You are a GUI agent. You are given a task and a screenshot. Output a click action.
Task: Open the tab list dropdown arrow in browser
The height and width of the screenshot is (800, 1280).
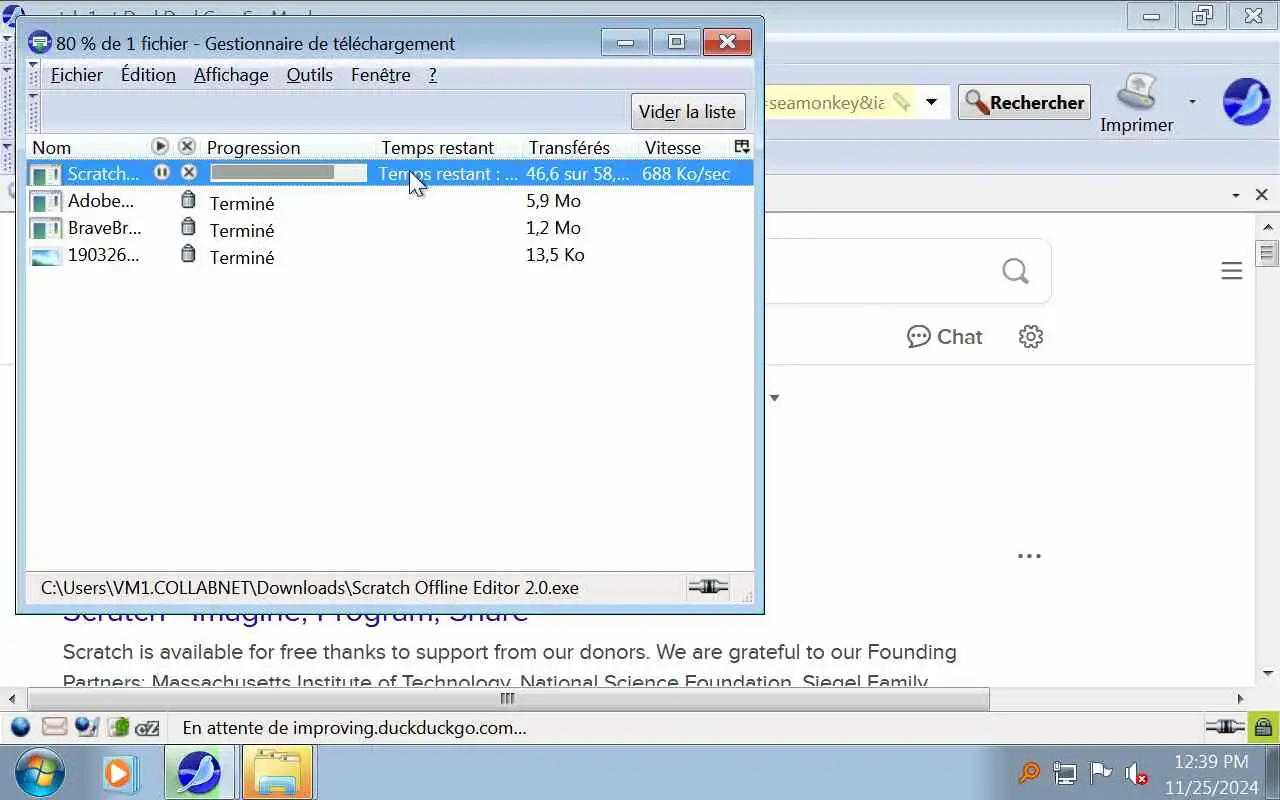coord(1236,195)
